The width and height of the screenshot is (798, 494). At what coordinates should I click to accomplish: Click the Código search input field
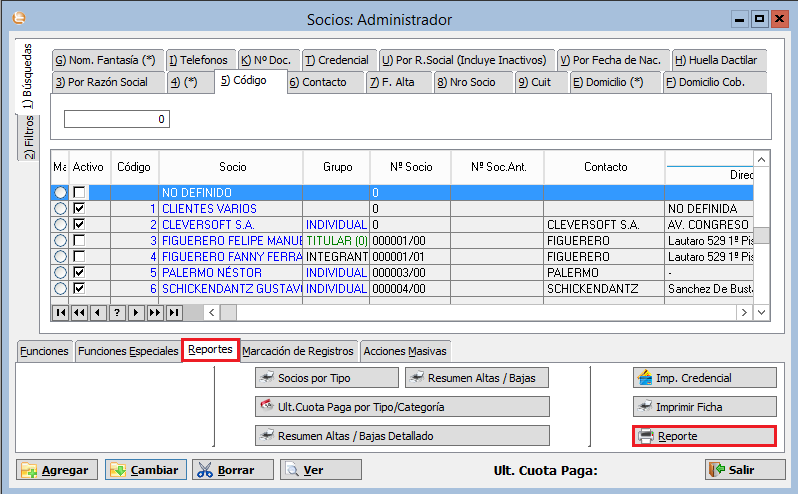[x=116, y=119]
